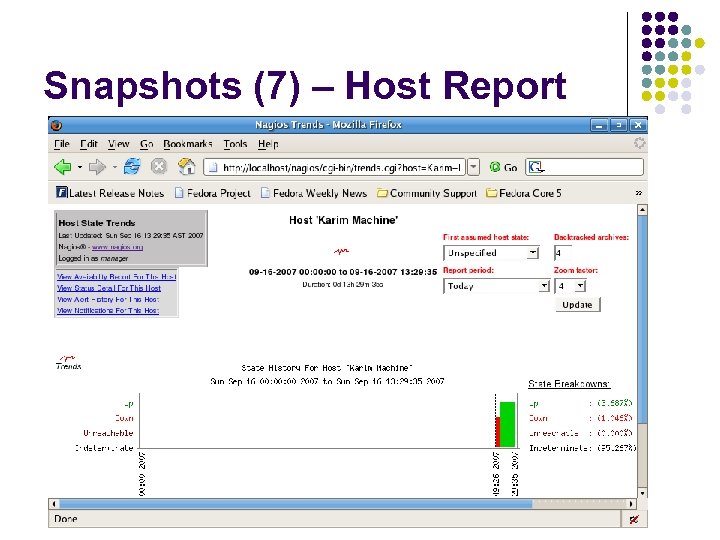Screen dimensions: 720x540
Task: Open the Fedora Core 5 bookmark folder
Action: [x=523, y=193]
